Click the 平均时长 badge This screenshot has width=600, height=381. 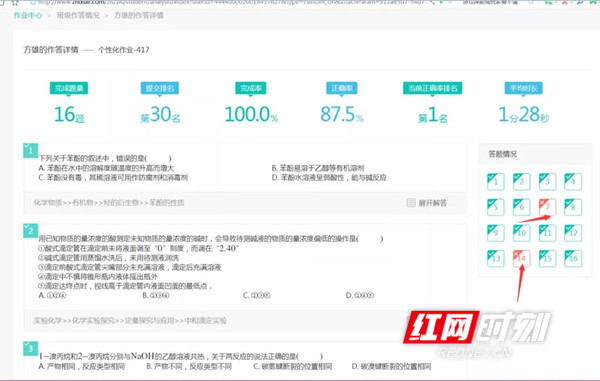(523, 88)
